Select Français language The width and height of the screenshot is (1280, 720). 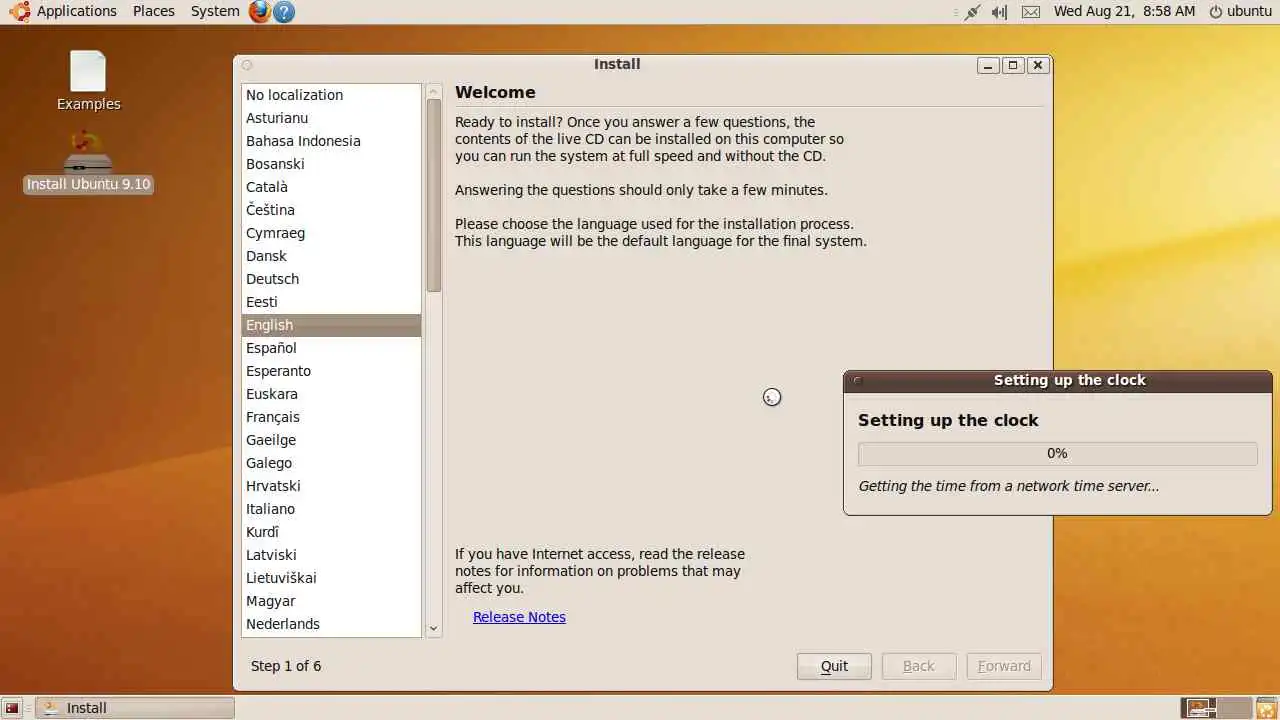tap(331, 417)
